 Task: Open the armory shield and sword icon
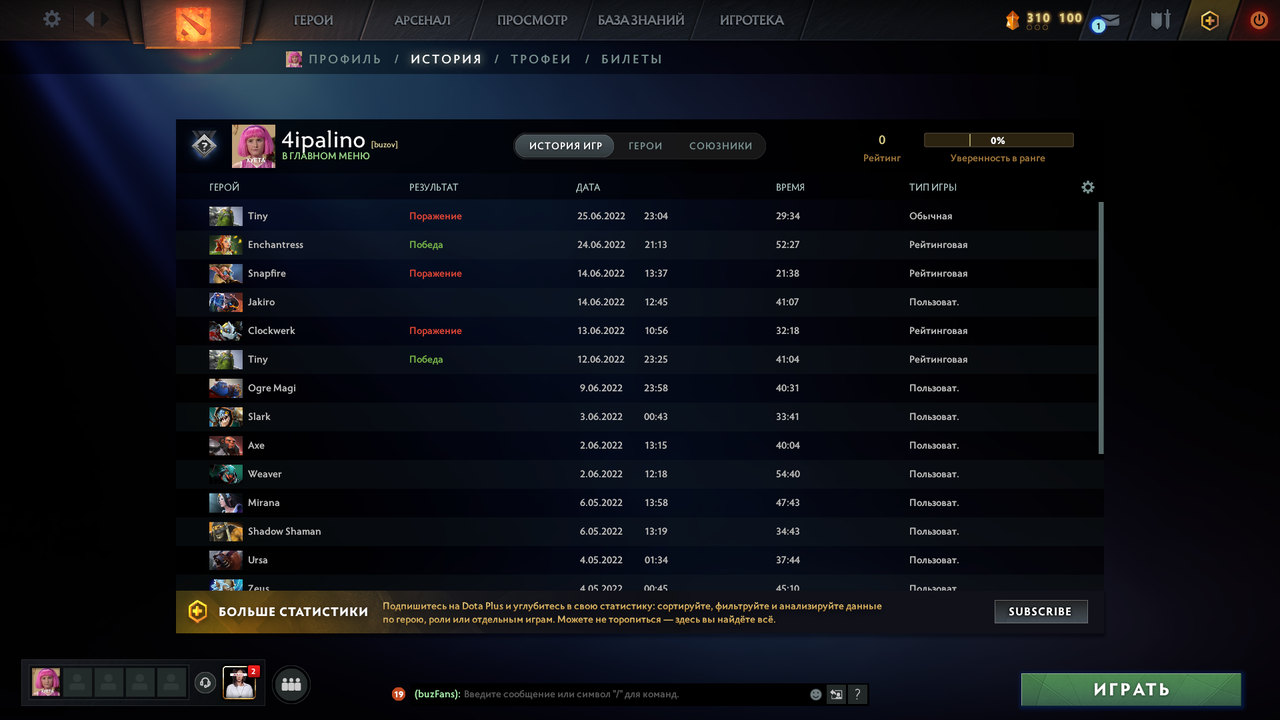click(x=1160, y=19)
